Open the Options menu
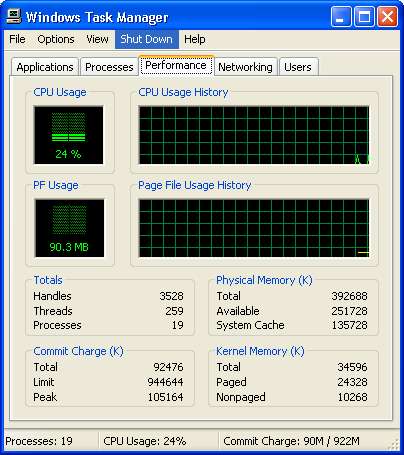Image resolution: width=404 pixels, height=455 pixels. coord(56,39)
